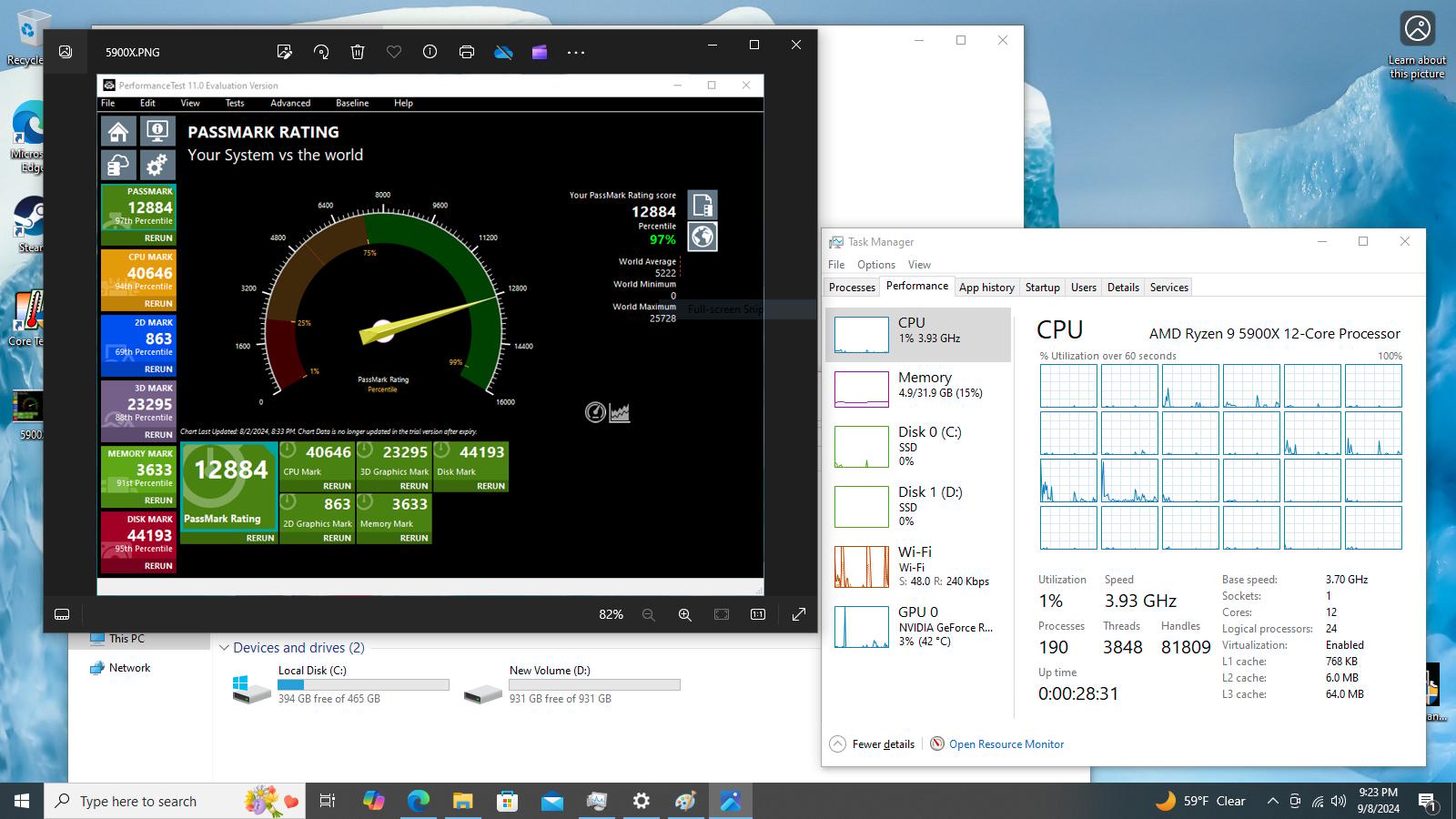The image size is (1456, 819).
Task: Open Microsoft Store from the taskbar
Action: [x=507, y=801]
